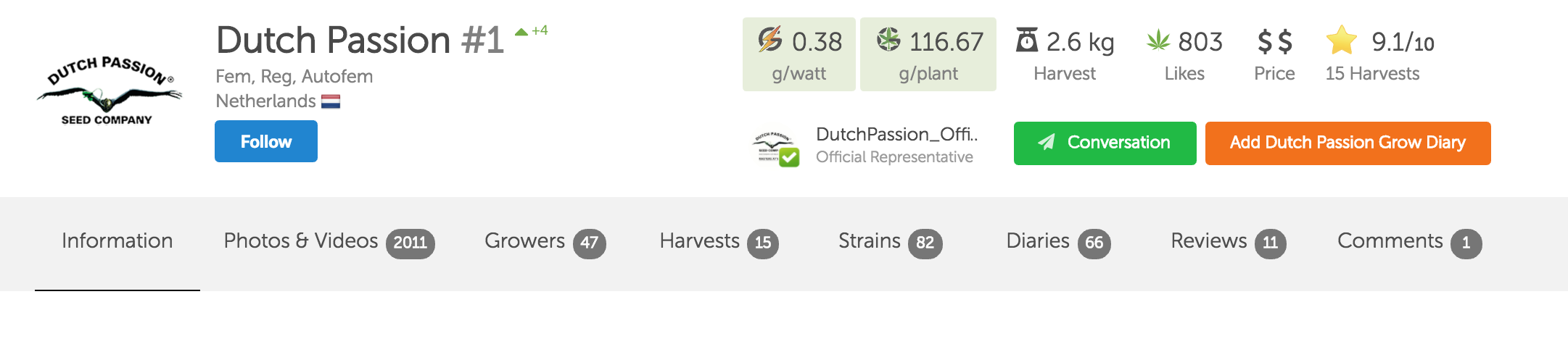The height and width of the screenshot is (352, 1568).
Task: View the Harvests tab
Action: 719,242
